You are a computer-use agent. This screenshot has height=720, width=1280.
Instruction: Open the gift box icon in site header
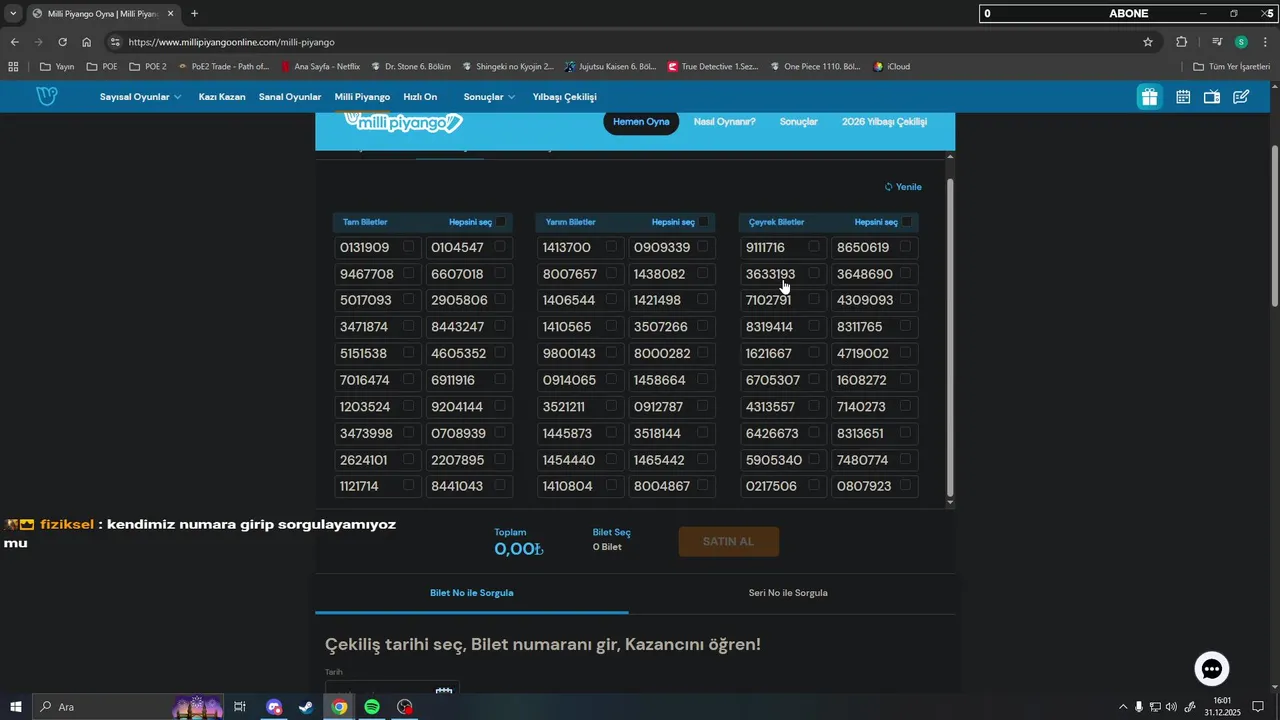point(1149,97)
